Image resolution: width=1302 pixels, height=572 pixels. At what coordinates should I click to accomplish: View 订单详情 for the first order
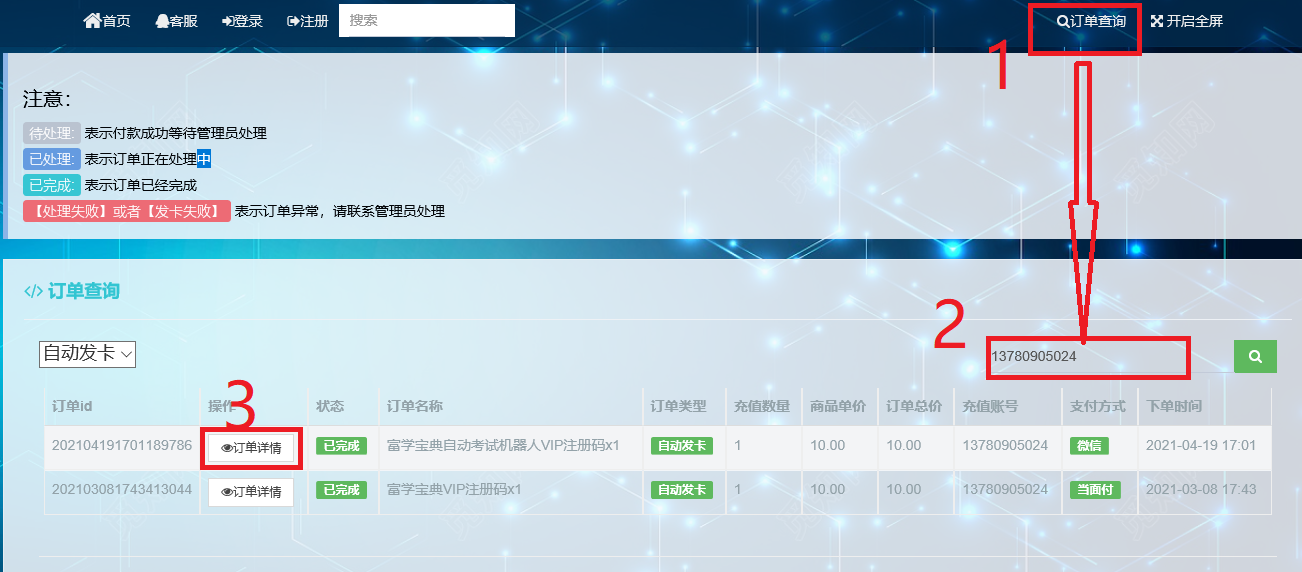tap(251, 448)
